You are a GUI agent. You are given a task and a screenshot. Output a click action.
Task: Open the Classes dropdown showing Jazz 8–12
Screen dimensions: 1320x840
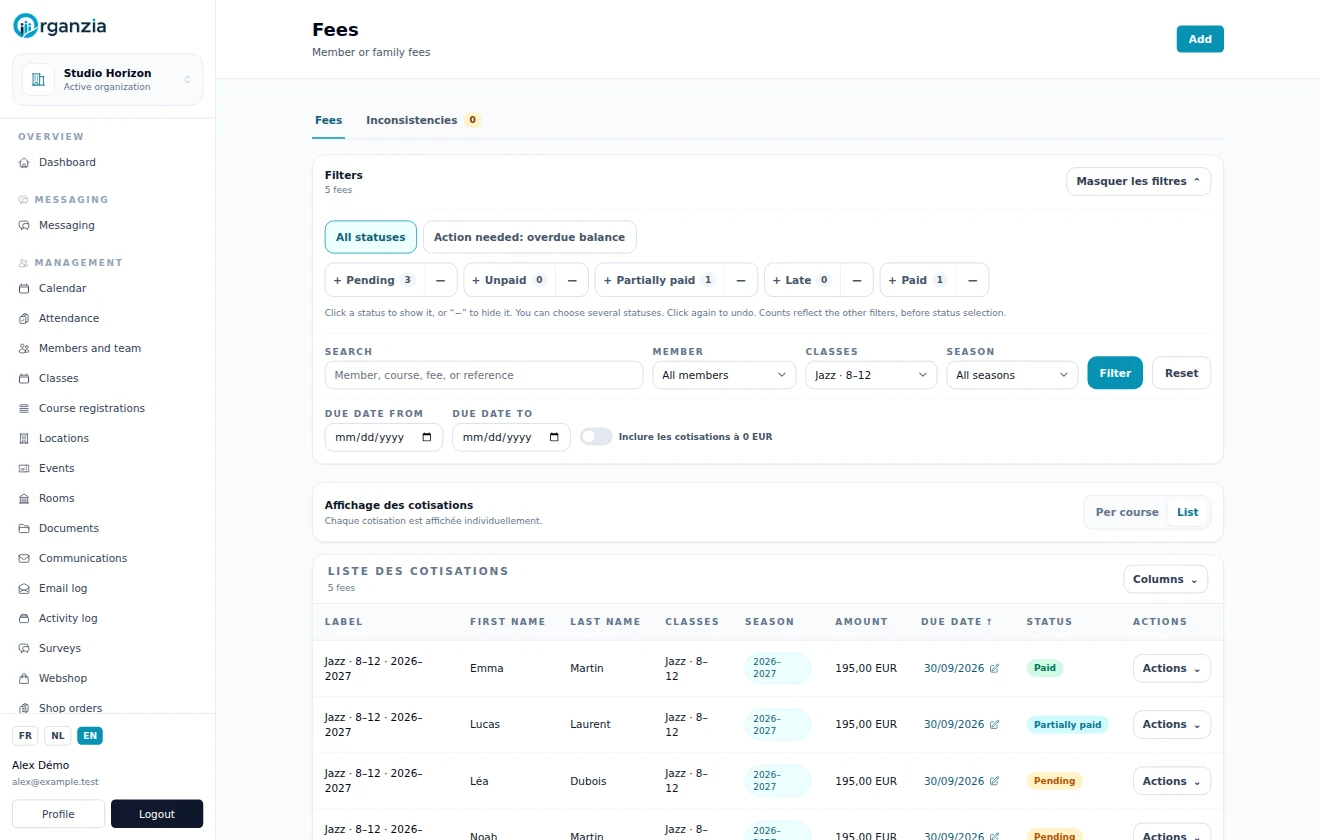871,375
